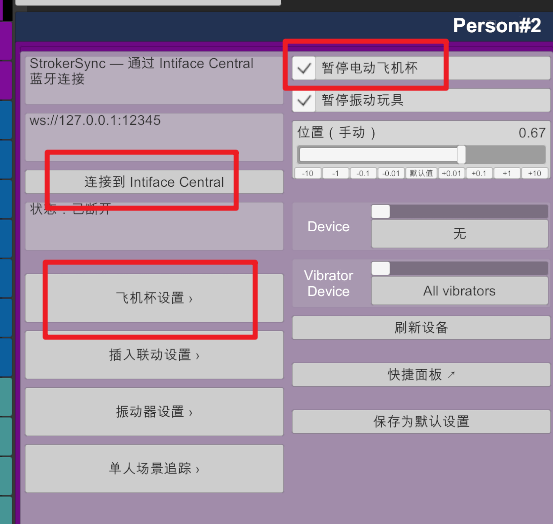This screenshot has height=524, width=553.
Task: Open the 快捷面板 popup
Action: pyautogui.click(x=421, y=374)
